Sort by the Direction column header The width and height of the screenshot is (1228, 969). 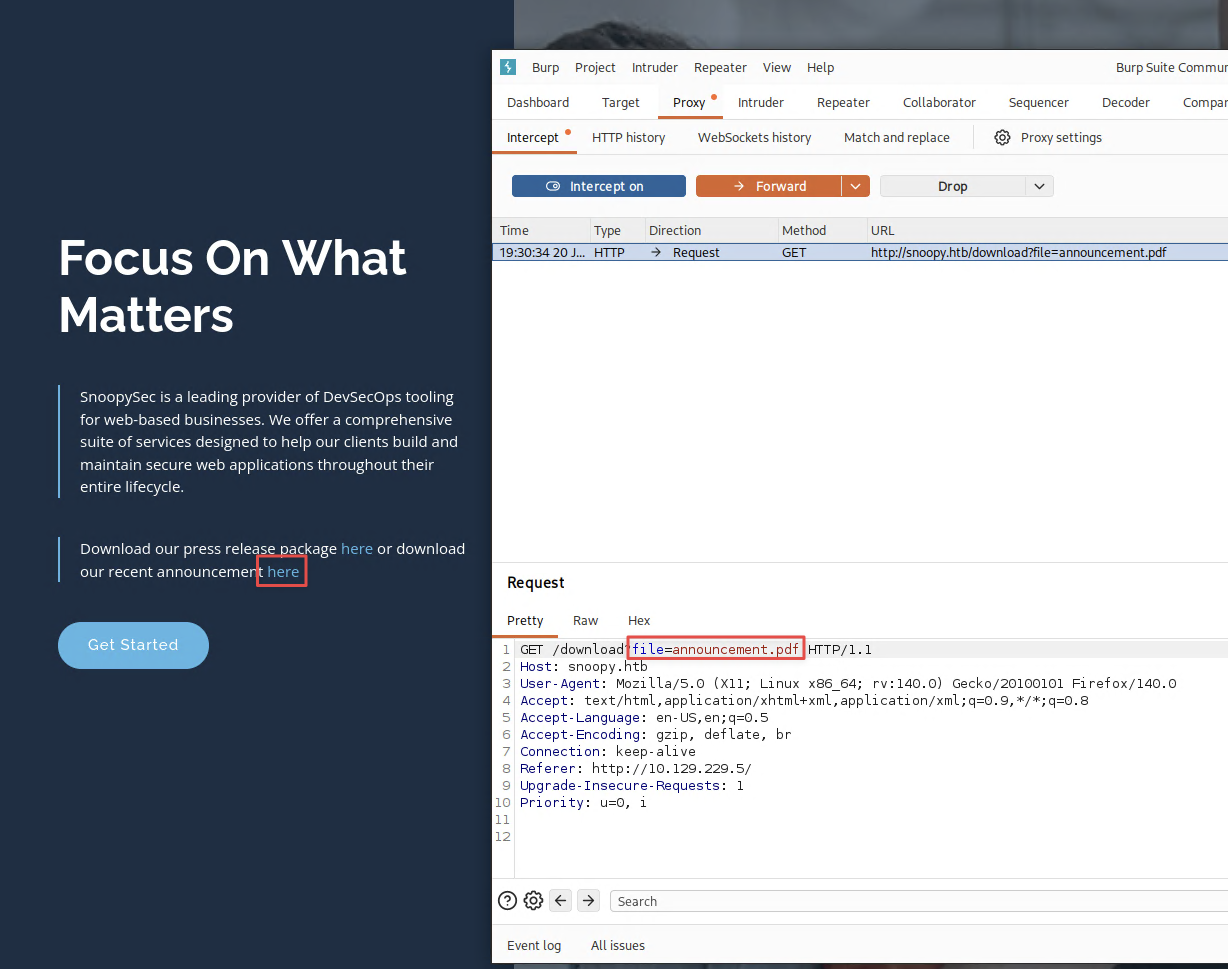pyautogui.click(x=711, y=230)
